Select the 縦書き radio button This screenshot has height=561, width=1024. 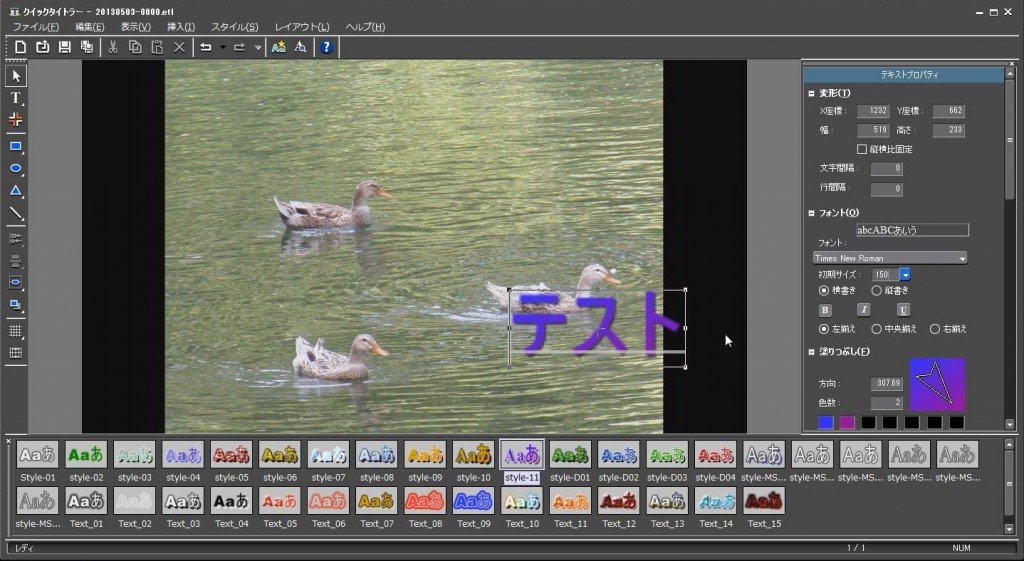pyautogui.click(x=877, y=291)
